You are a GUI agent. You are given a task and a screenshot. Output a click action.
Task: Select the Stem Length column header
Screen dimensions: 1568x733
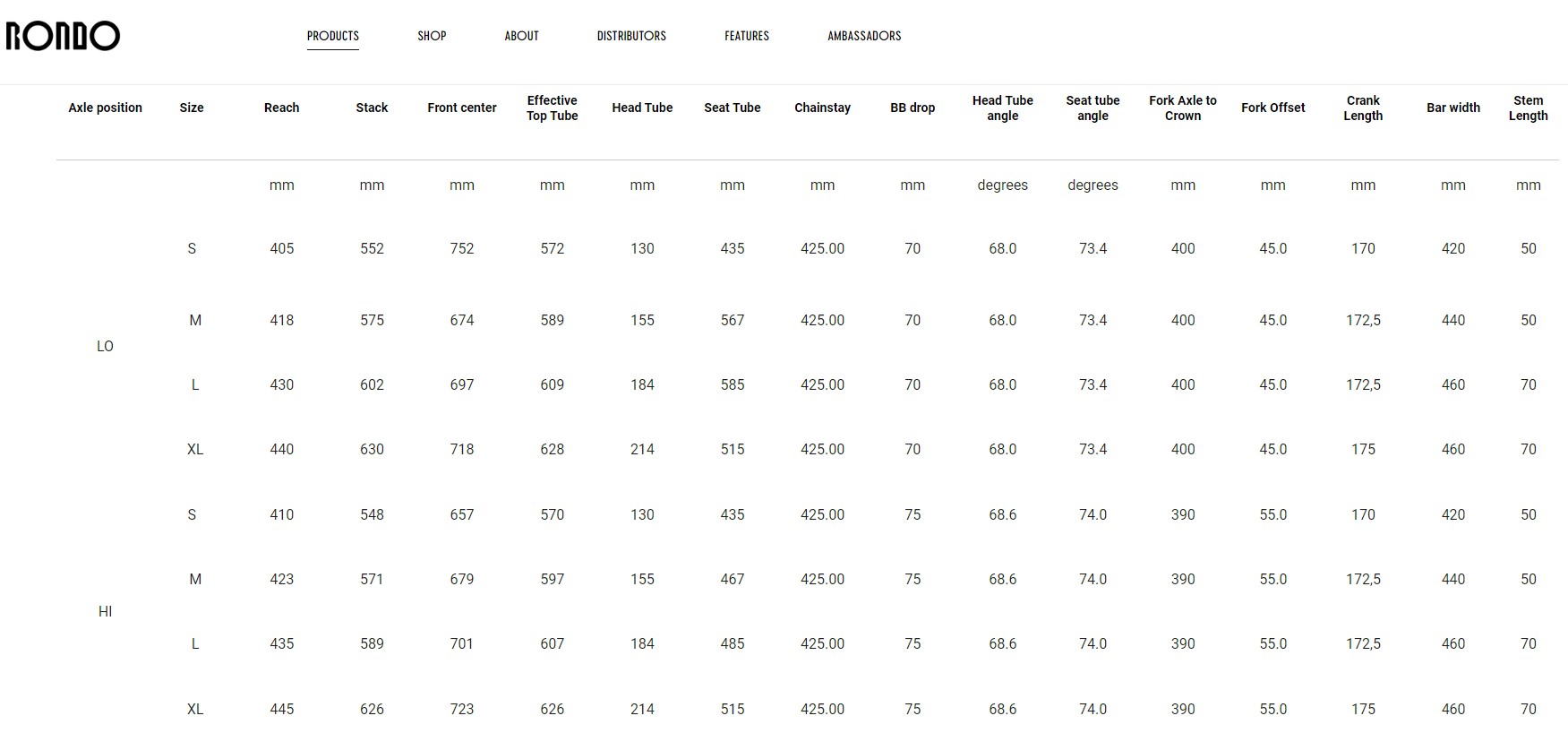[1529, 108]
